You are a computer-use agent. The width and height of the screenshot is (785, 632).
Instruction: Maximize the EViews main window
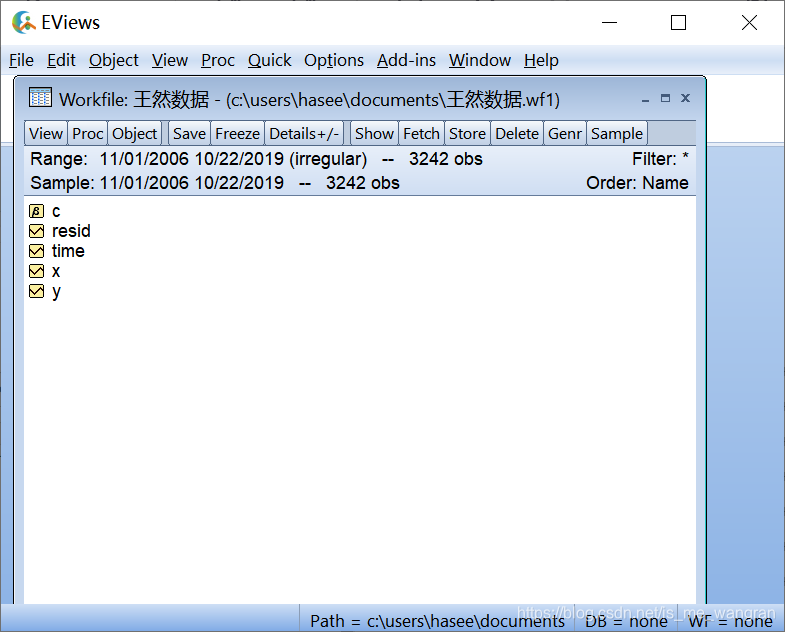pos(678,23)
